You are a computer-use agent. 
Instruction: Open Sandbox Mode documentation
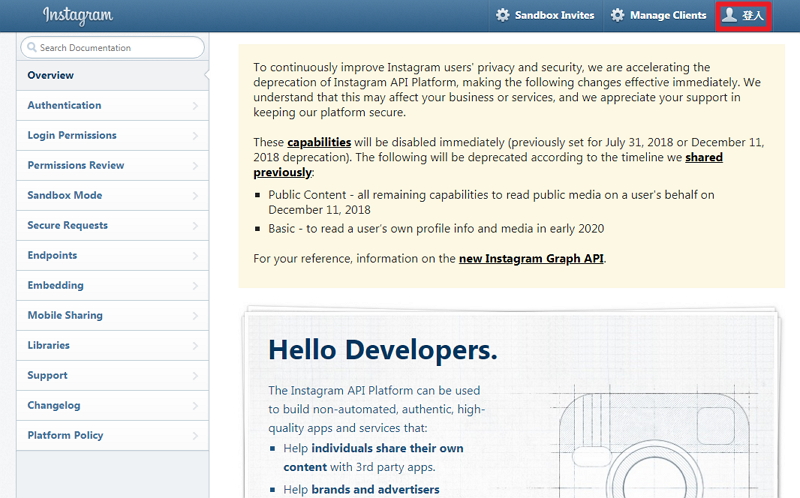(112, 195)
